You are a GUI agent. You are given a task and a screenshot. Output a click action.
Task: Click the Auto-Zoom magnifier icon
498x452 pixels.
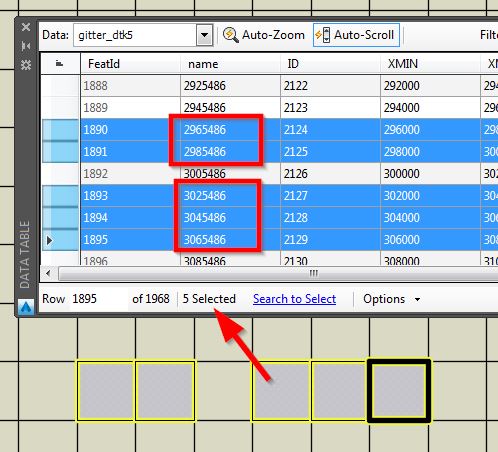230,35
